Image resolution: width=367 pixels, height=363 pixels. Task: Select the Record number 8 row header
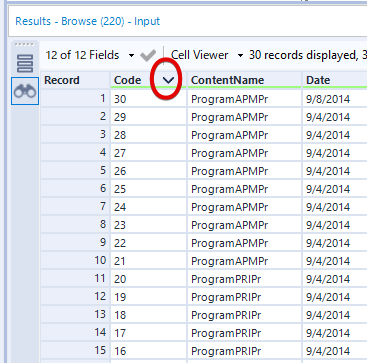75,225
